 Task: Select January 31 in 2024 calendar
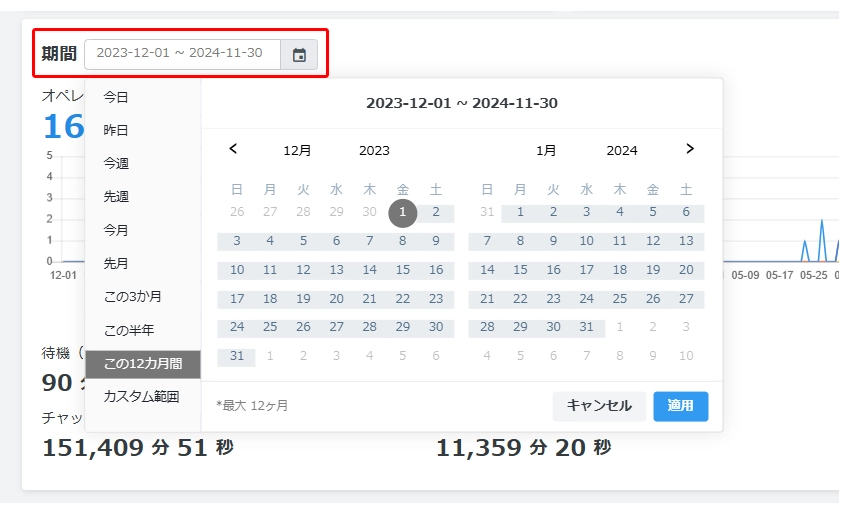pyautogui.click(x=586, y=327)
